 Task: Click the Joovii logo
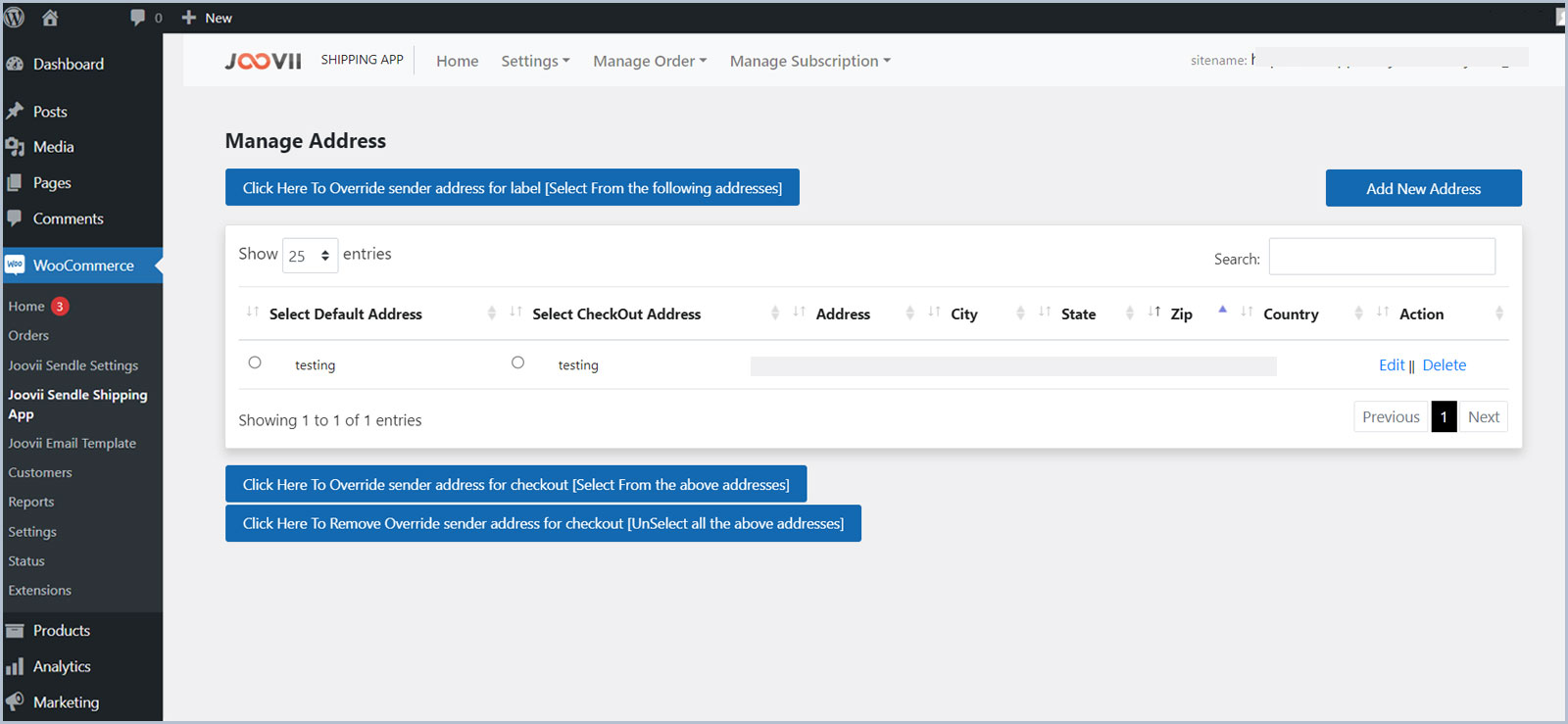point(263,61)
